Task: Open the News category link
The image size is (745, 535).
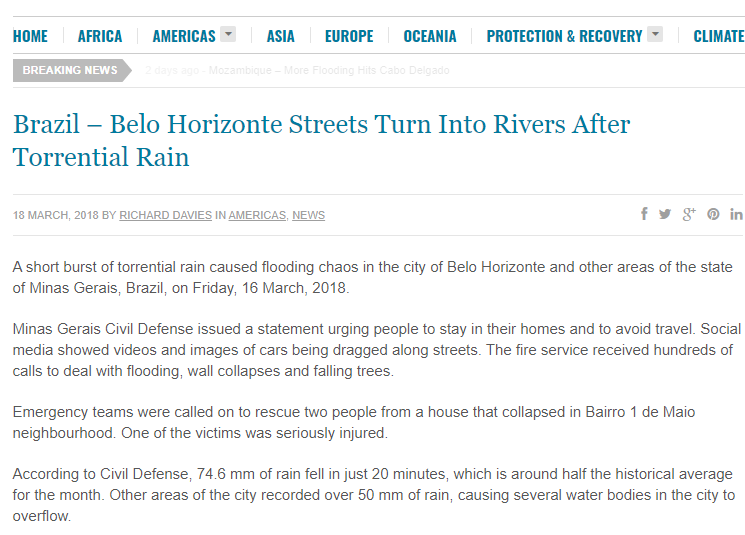Action: (308, 215)
